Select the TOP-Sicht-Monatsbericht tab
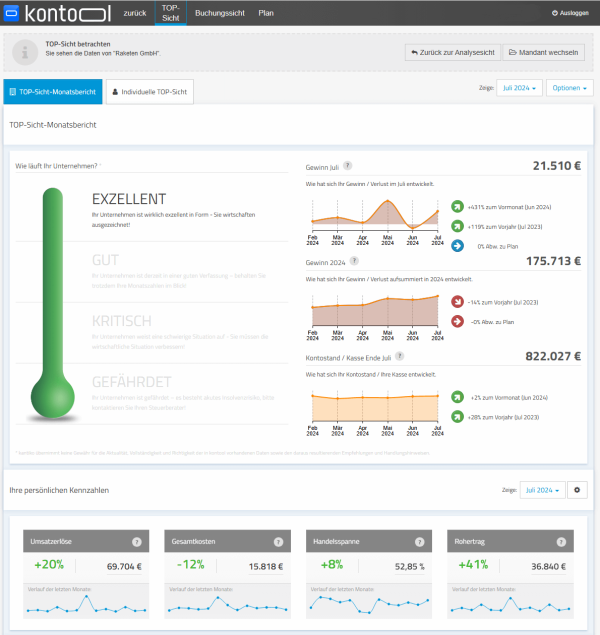This screenshot has height=635, width=600. point(52,91)
